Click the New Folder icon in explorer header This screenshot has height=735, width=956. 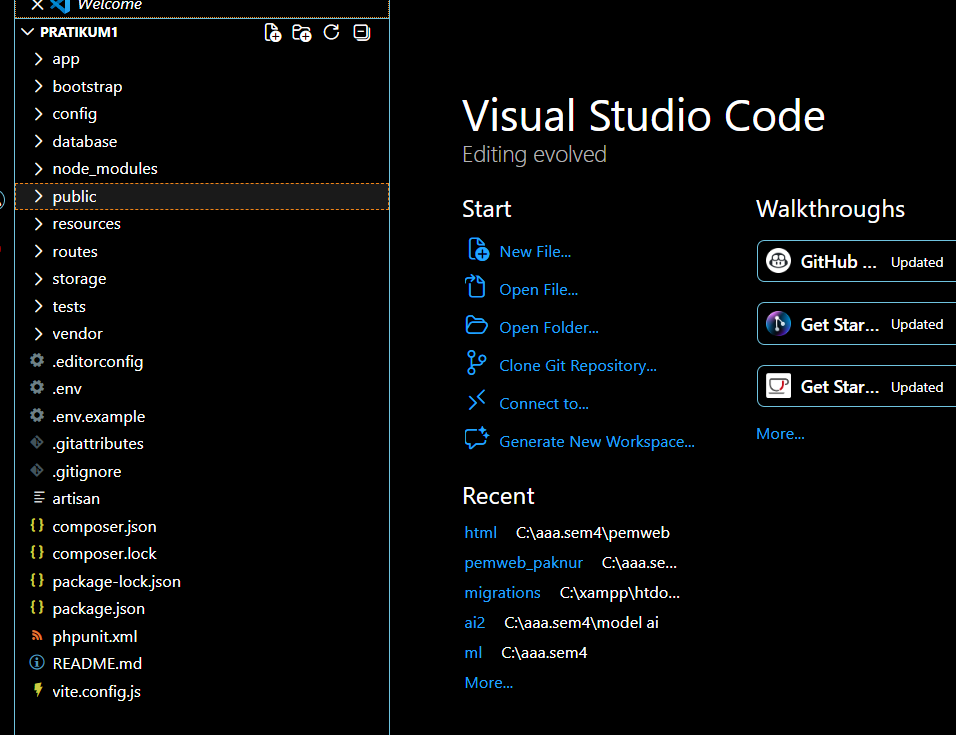(x=302, y=32)
